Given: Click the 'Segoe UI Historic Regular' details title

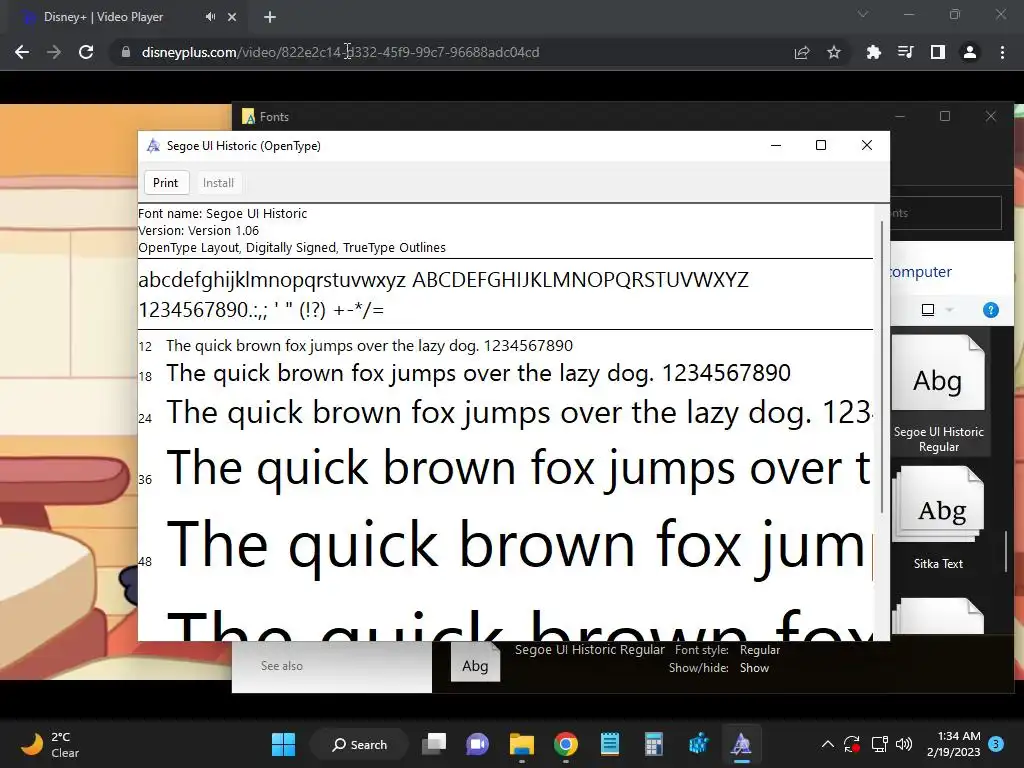Looking at the screenshot, I should point(590,650).
